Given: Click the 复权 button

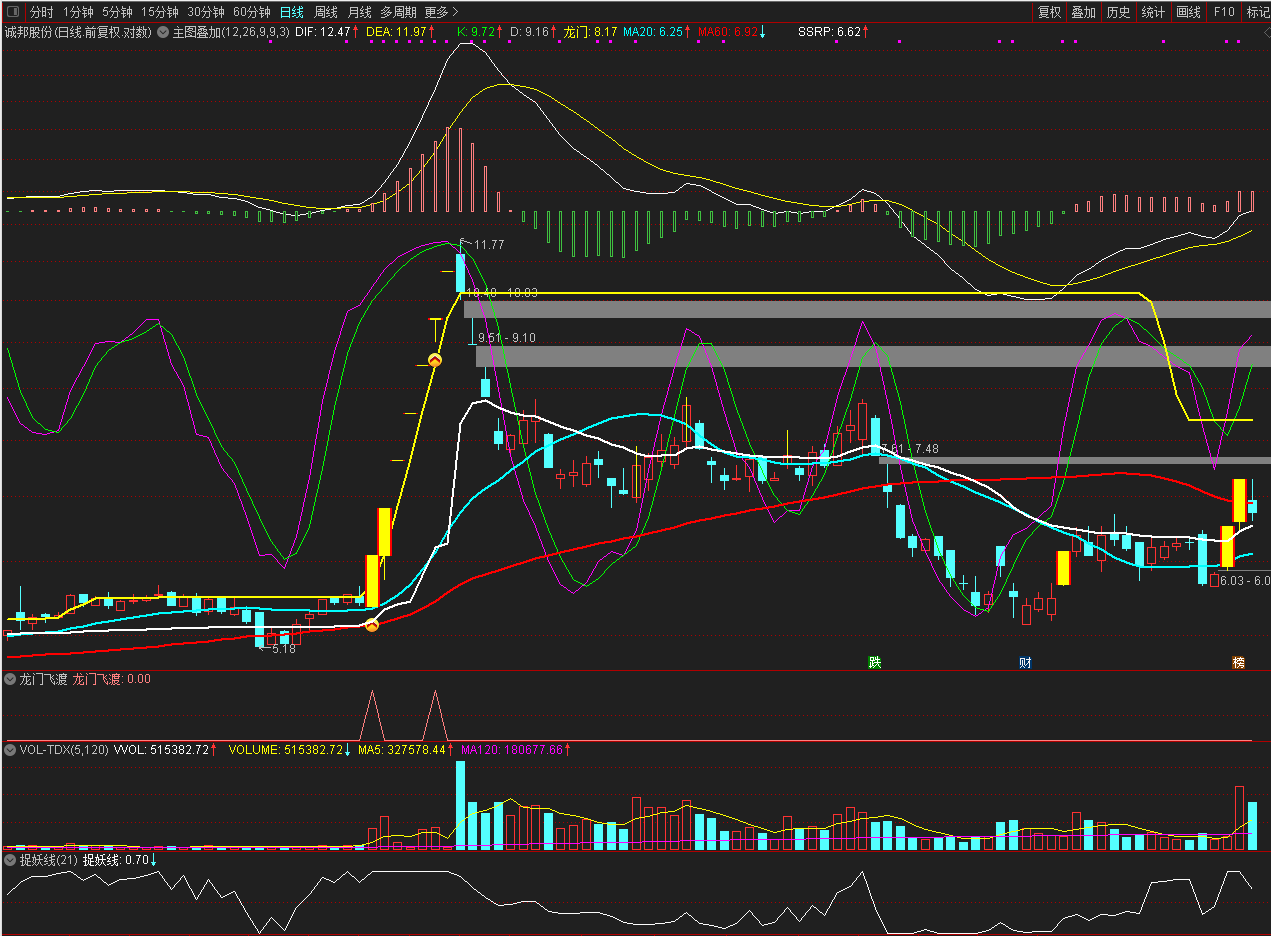Looking at the screenshot, I should tap(1049, 12).
